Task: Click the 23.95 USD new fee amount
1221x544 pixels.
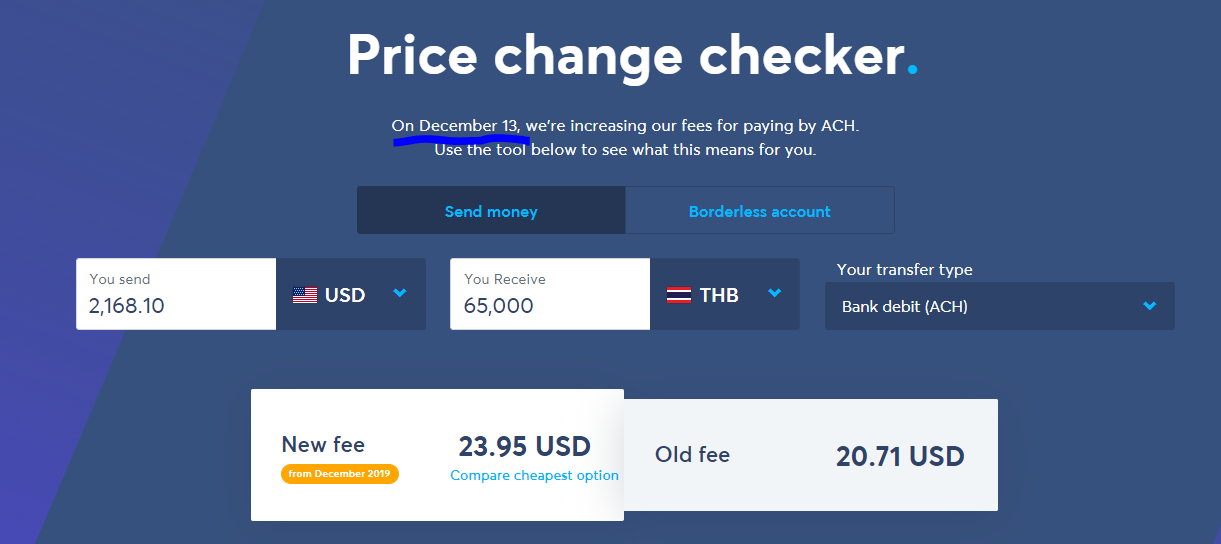Action: click(524, 446)
